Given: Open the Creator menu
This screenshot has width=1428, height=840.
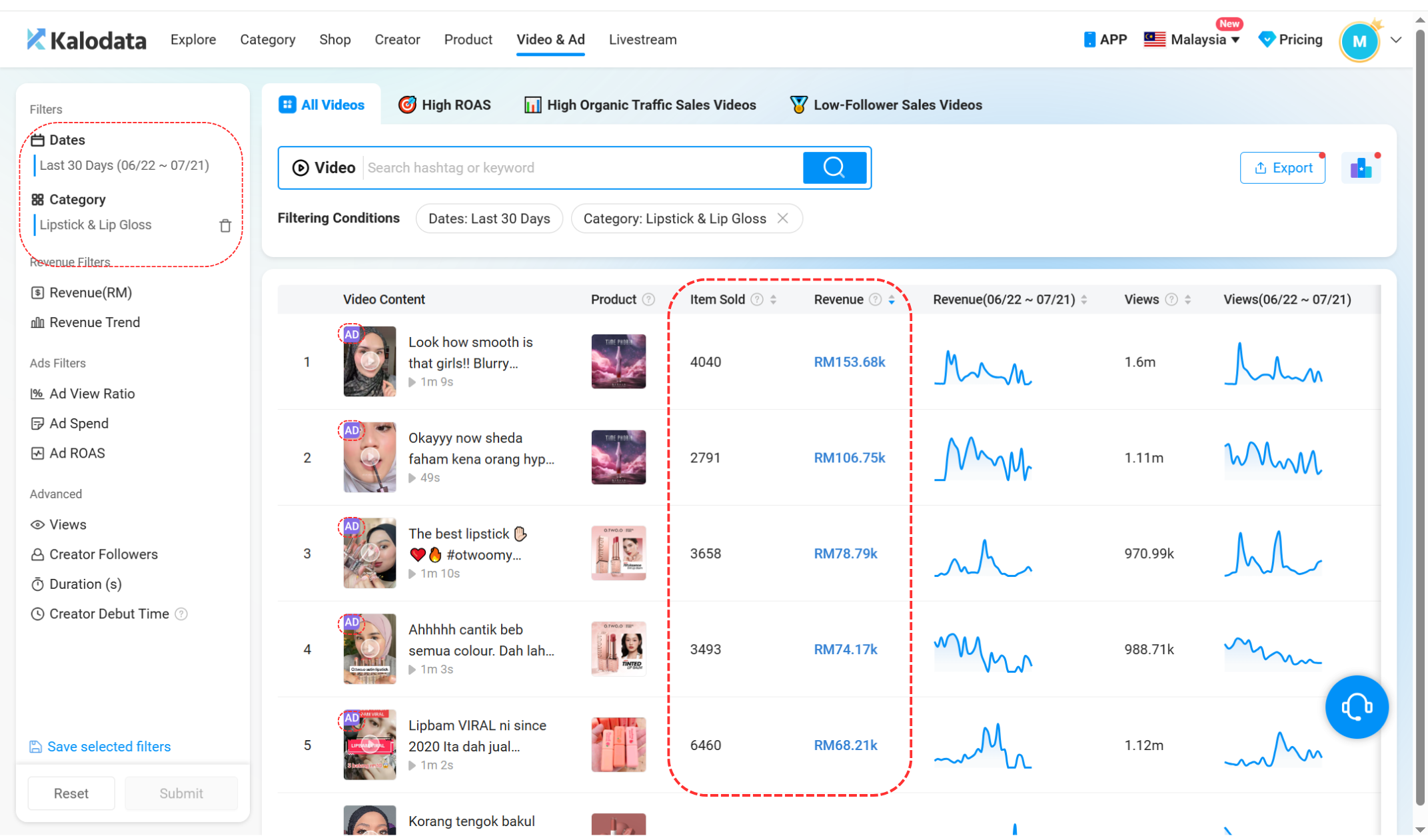Looking at the screenshot, I should [397, 39].
